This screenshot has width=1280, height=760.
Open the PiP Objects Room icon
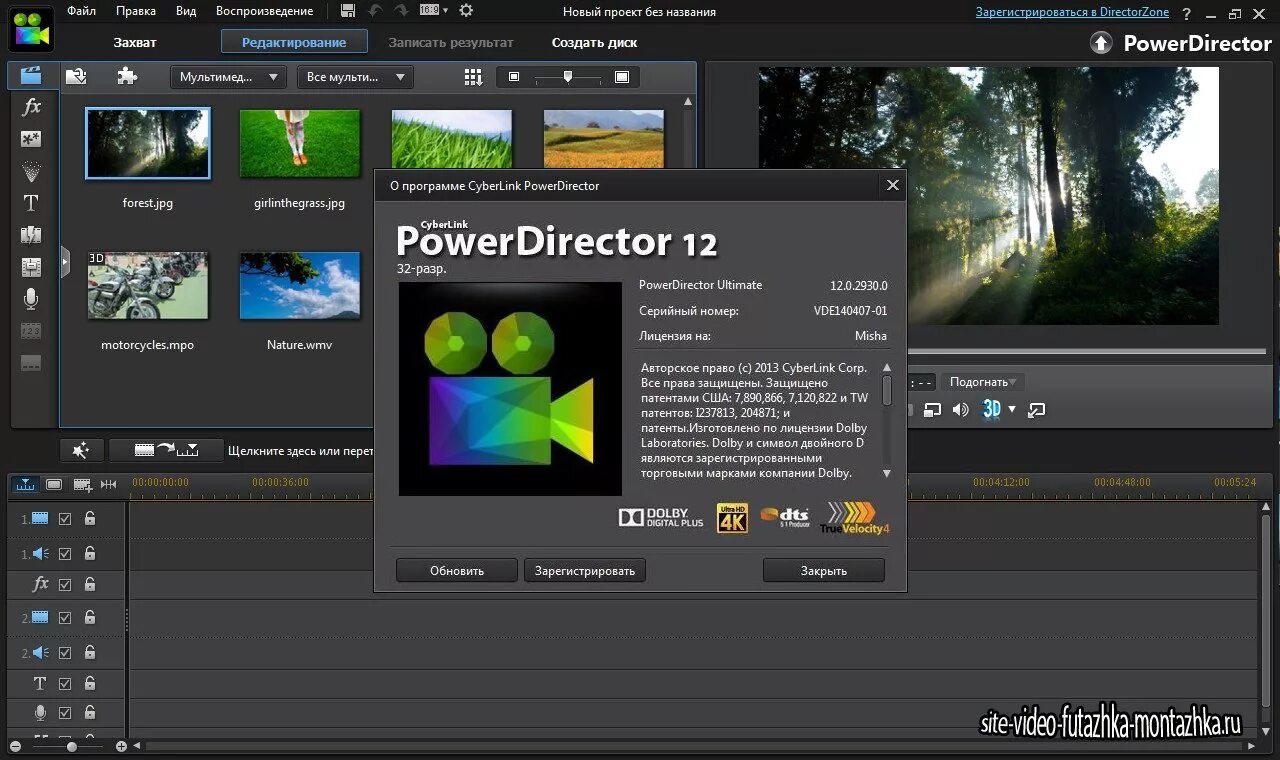[x=31, y=139]
